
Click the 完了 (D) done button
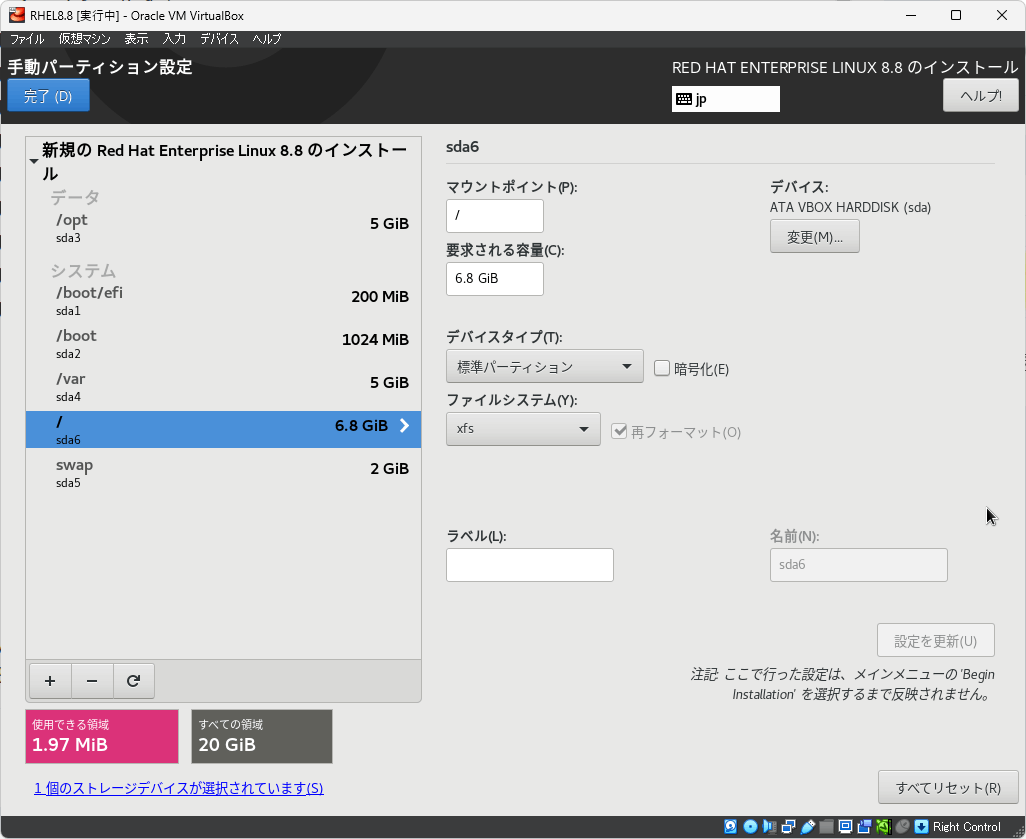click(x=48, y=96)
